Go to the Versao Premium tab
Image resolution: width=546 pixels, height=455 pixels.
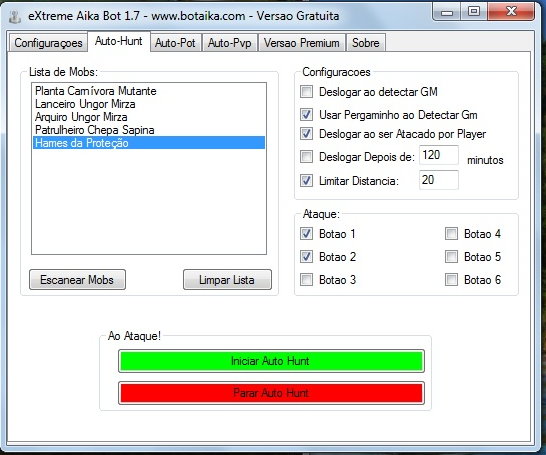coord(302,43)
